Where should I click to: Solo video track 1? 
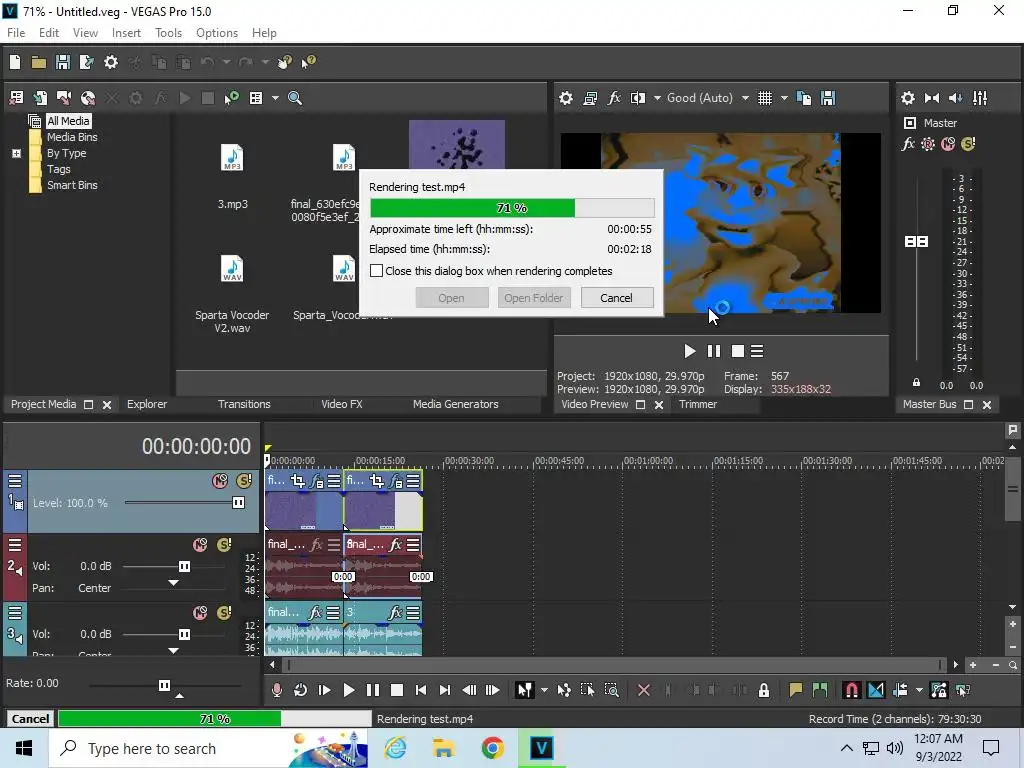(x=244, y=481)
